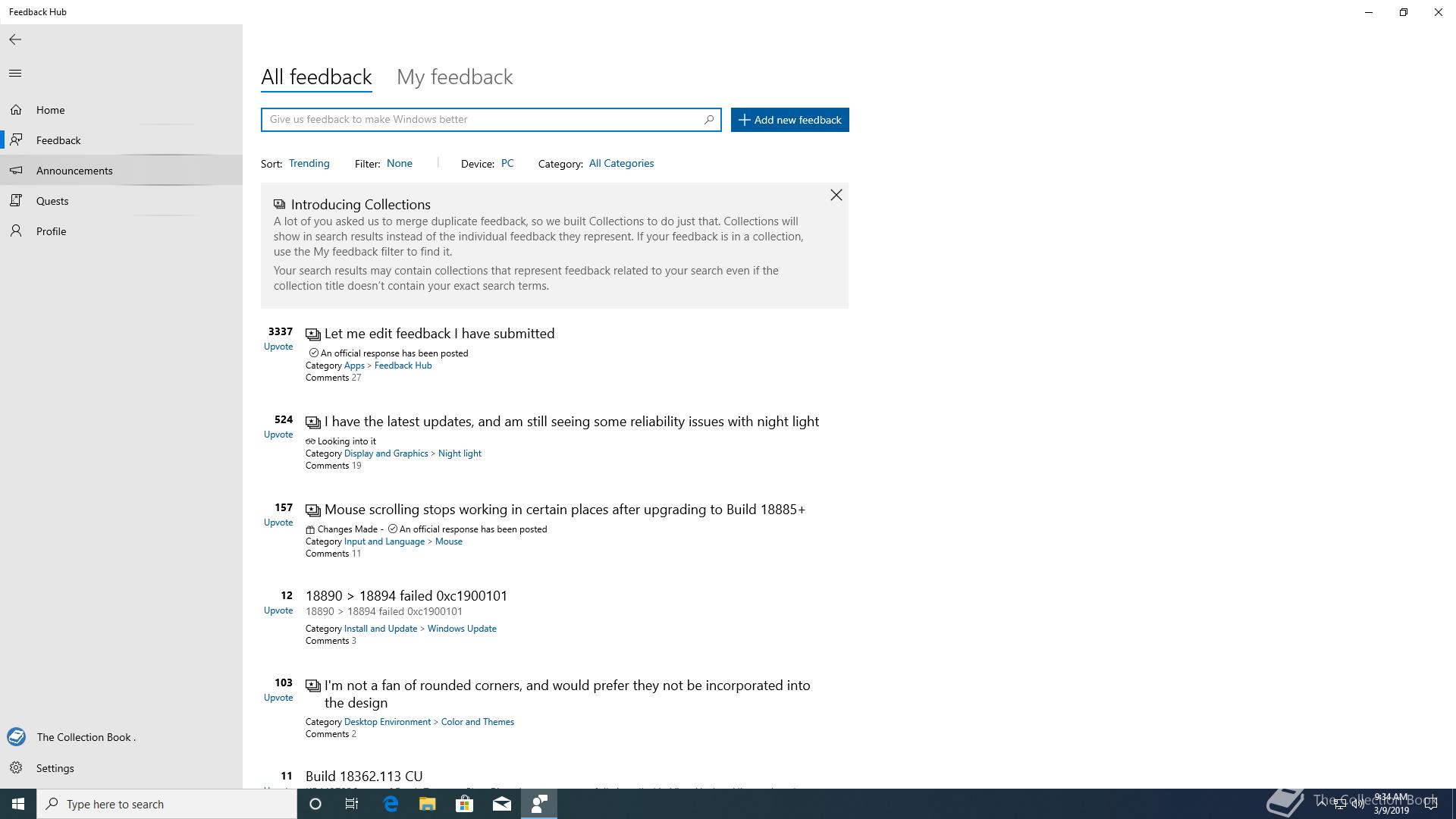
Task: Open Cortana circle icon on taskbar
Action: tap(315, 804)
